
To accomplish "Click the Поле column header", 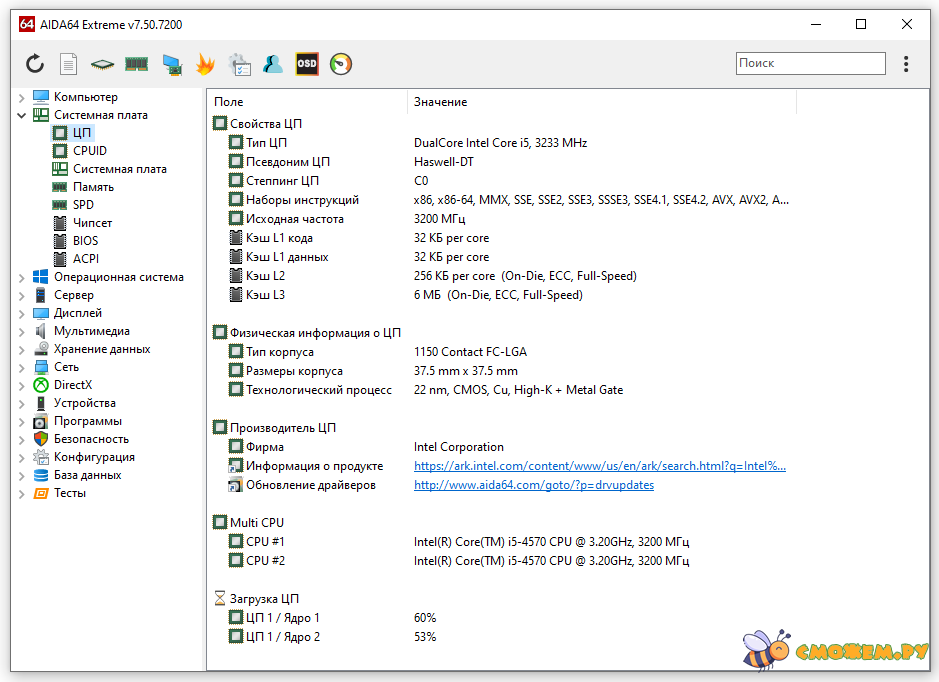I will [x=308, y=102].
